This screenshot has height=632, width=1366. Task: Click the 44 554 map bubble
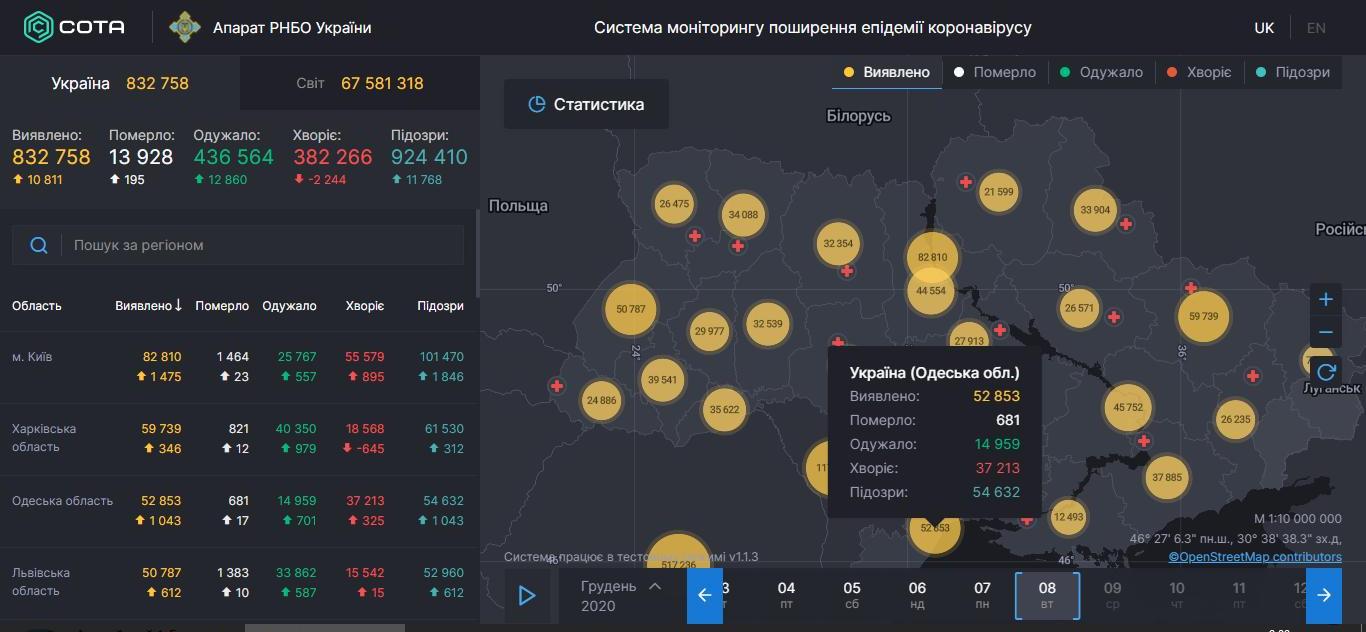click(x=931, y=291)
